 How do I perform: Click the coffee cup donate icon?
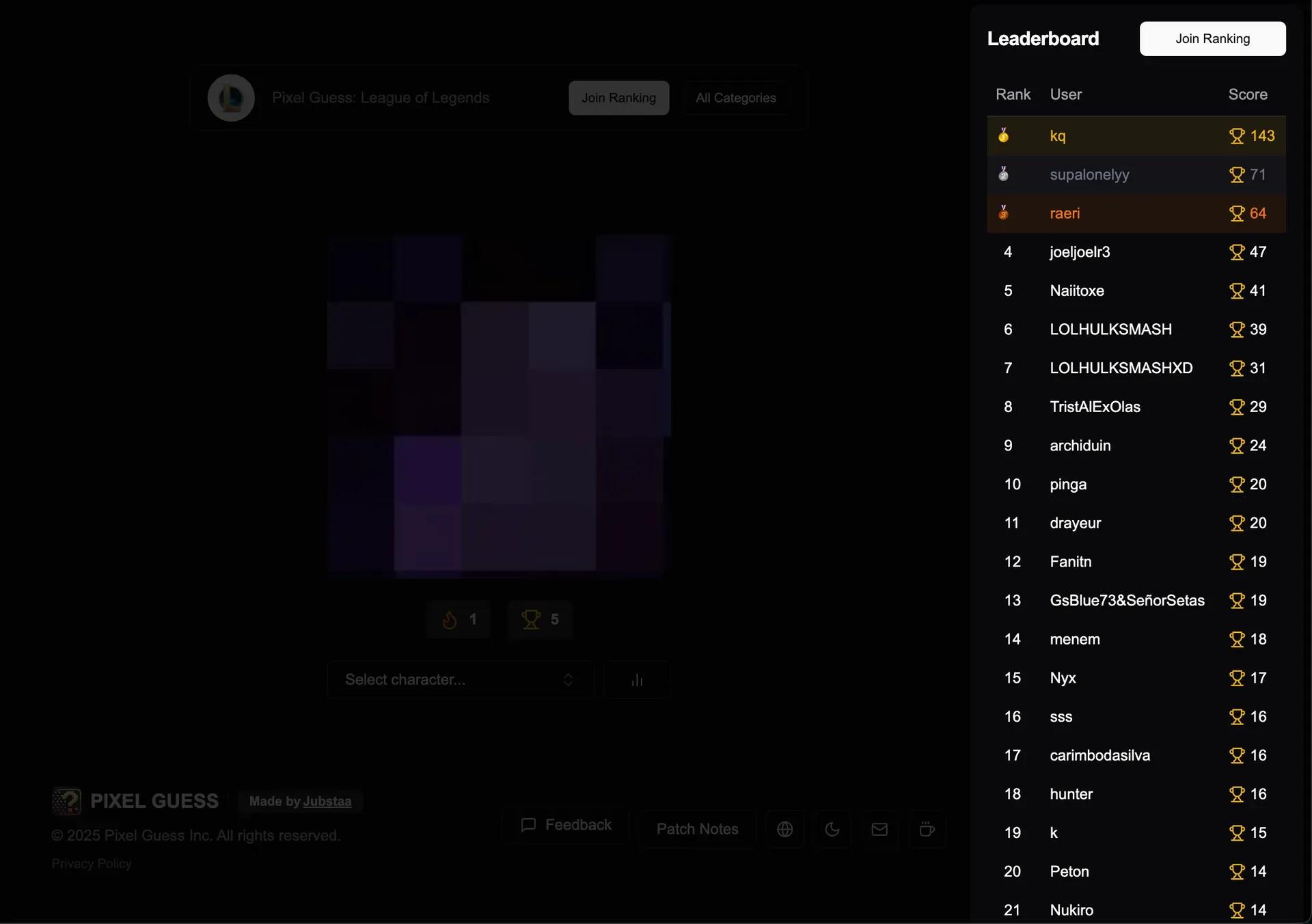click(927, 829)
